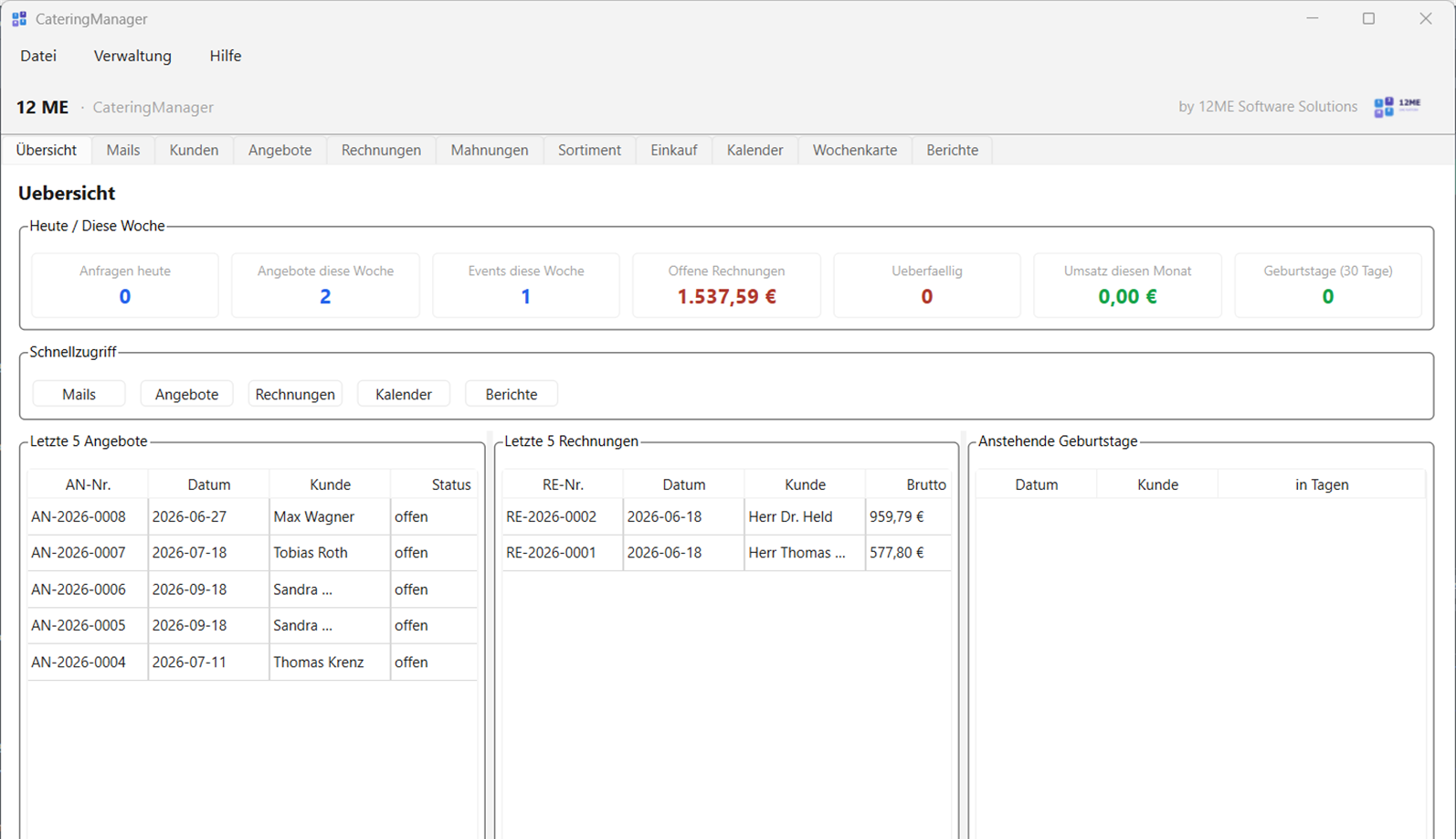Click the 12ME logo icon top right
Image resolution: width=1456 pixels, height=839 pixels.
click(1398, 107)
